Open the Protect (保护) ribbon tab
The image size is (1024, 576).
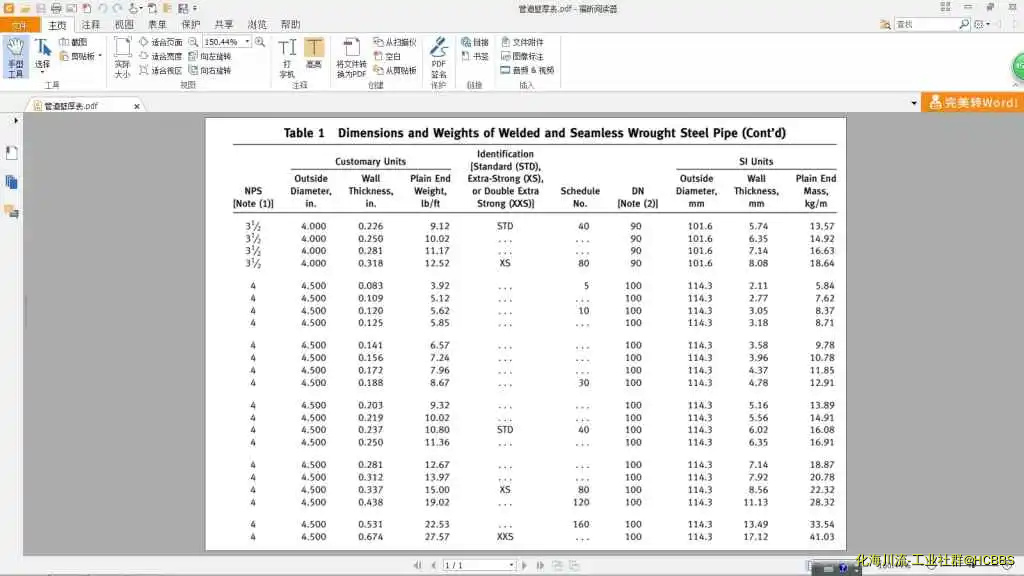point(190,24)
